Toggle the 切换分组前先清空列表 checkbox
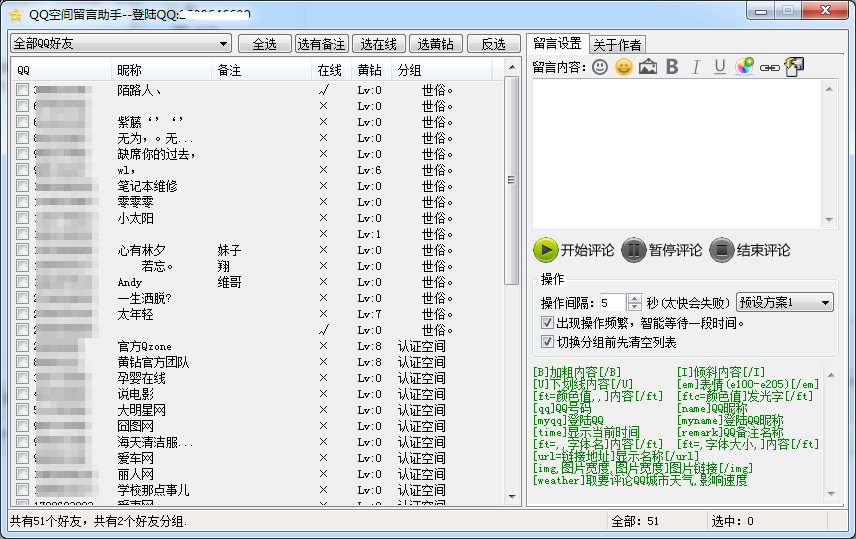 pos(547,342)
